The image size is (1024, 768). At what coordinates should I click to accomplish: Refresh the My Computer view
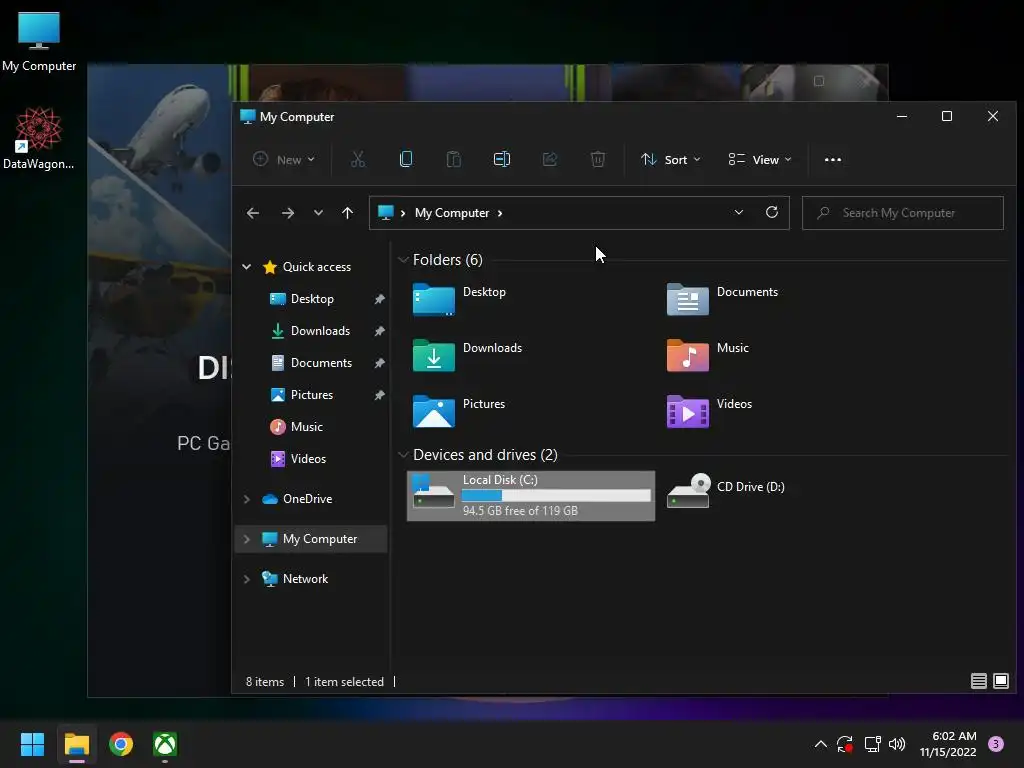[x=772, y=212]
